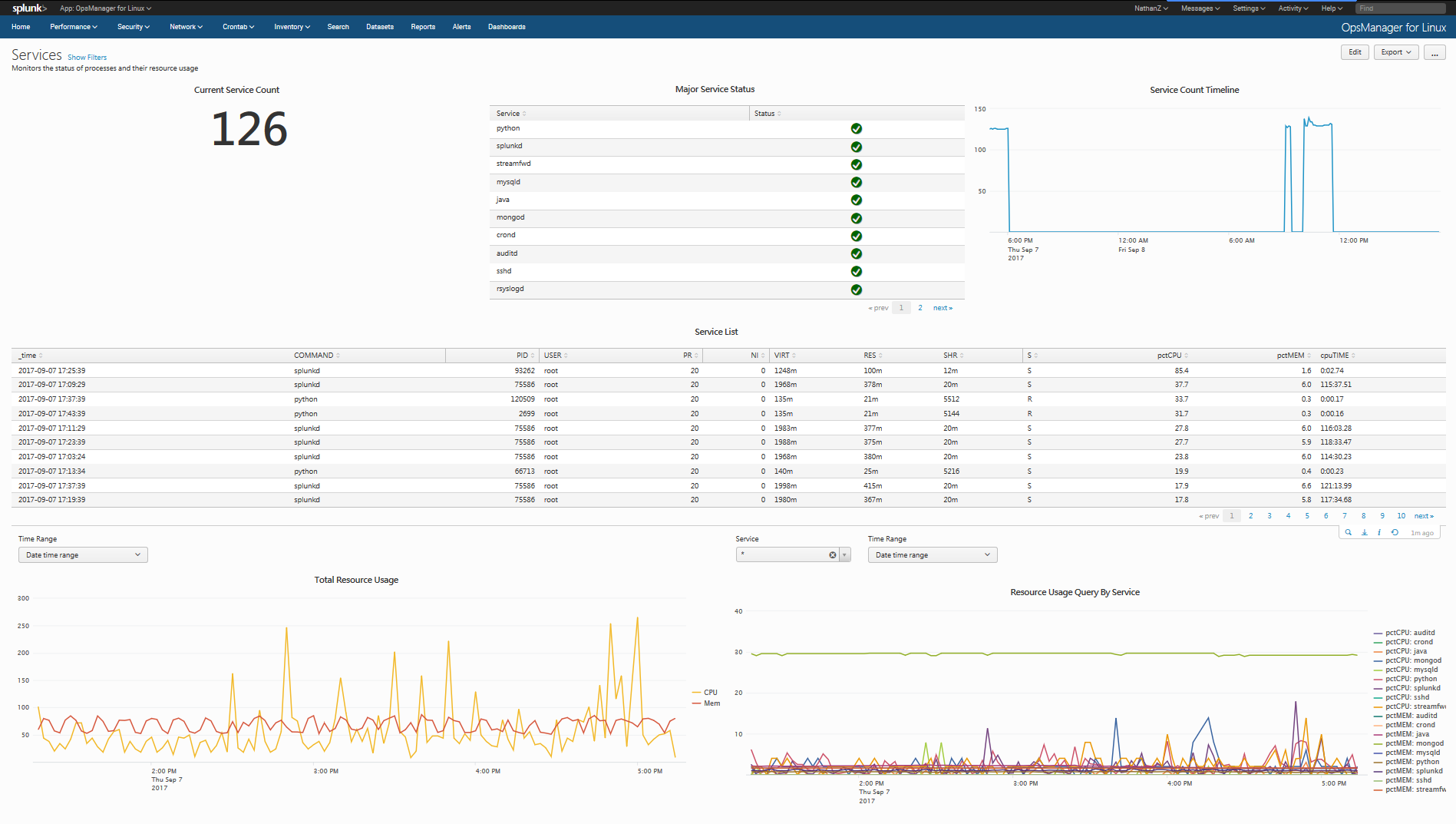Viewport: 1456px width, 824px height.
Task: Sort Service List by _time column
Action: tap(31, 356)
